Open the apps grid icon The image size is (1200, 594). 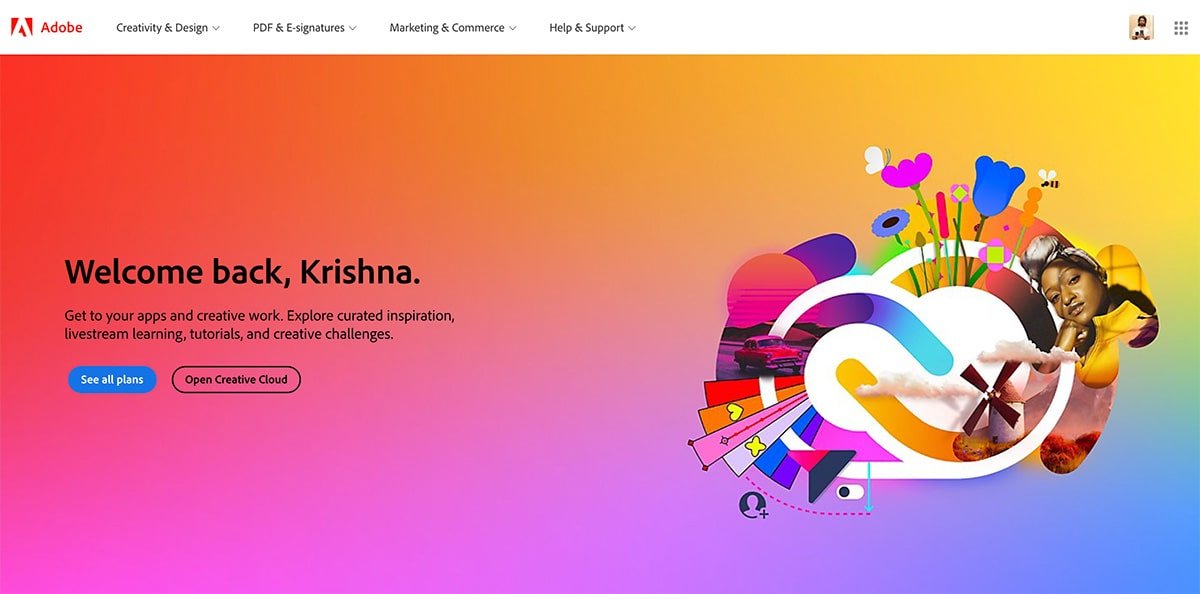coord(1181,28)
